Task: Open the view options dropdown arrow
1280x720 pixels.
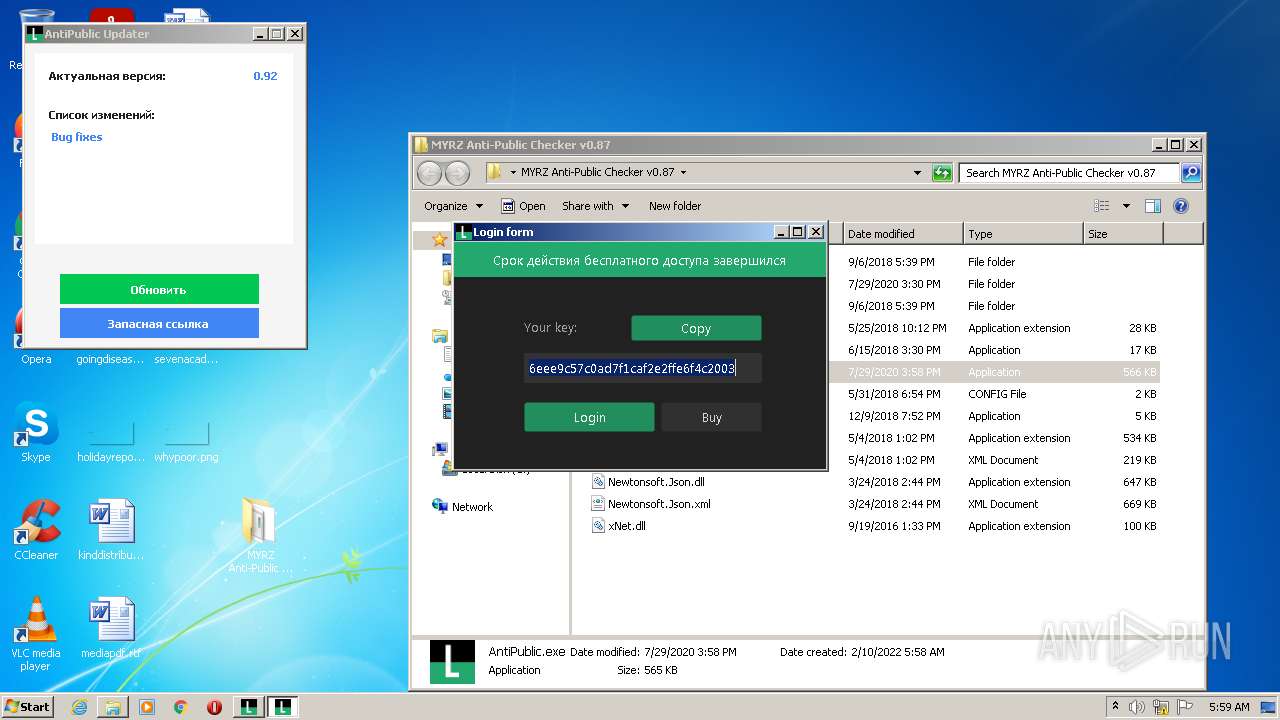Action: click(1126, 206)
